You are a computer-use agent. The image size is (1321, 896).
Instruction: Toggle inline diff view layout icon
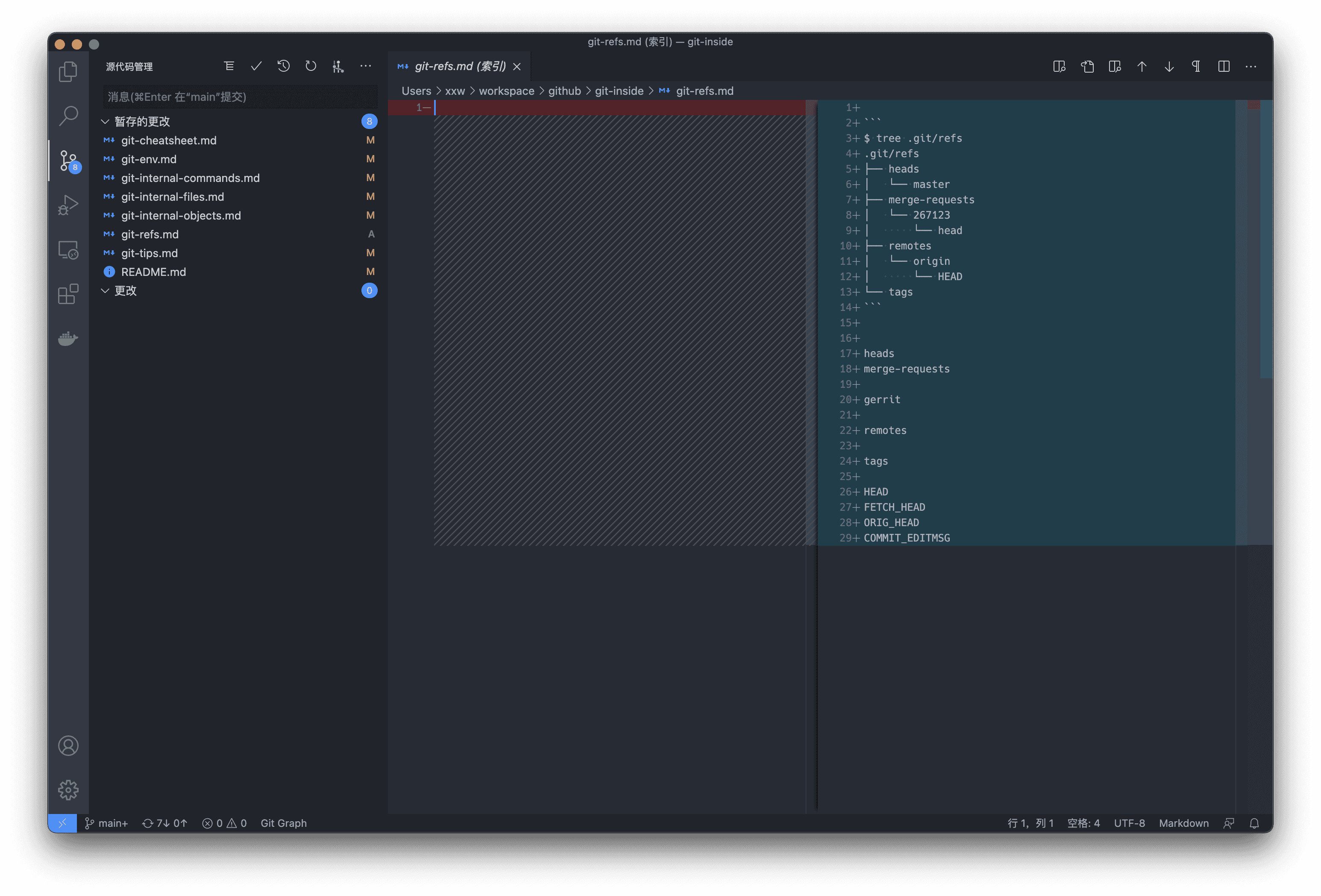(1224, 67)
